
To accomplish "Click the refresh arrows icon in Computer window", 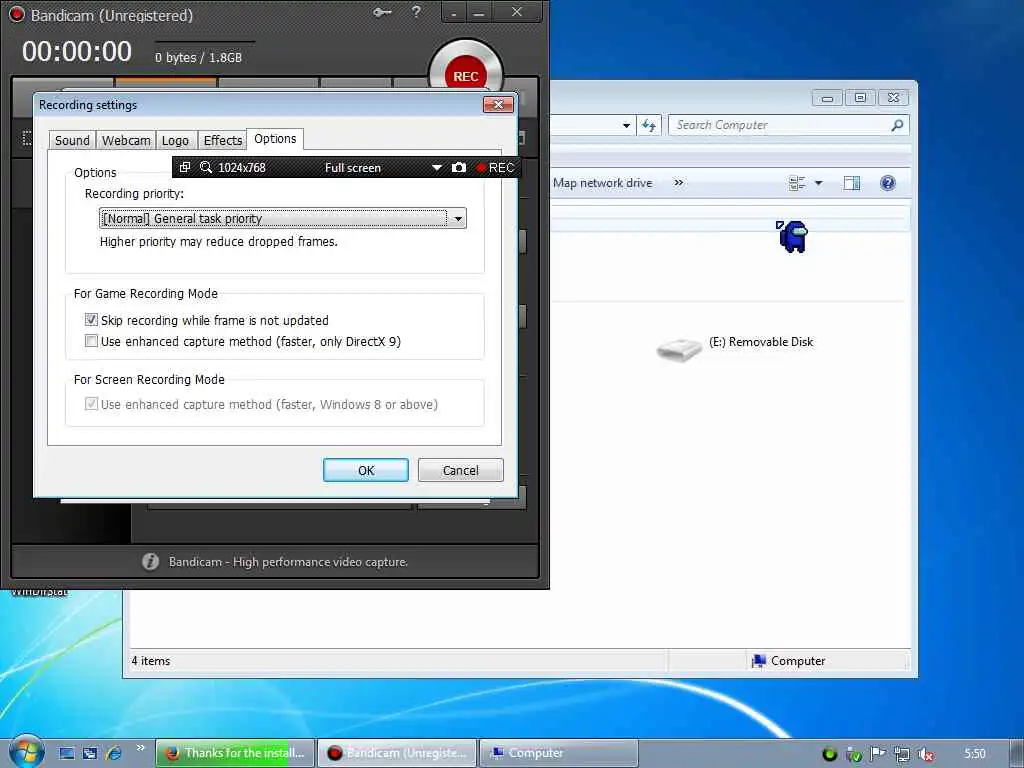I will pyautogui.click(x=649, y=125).
